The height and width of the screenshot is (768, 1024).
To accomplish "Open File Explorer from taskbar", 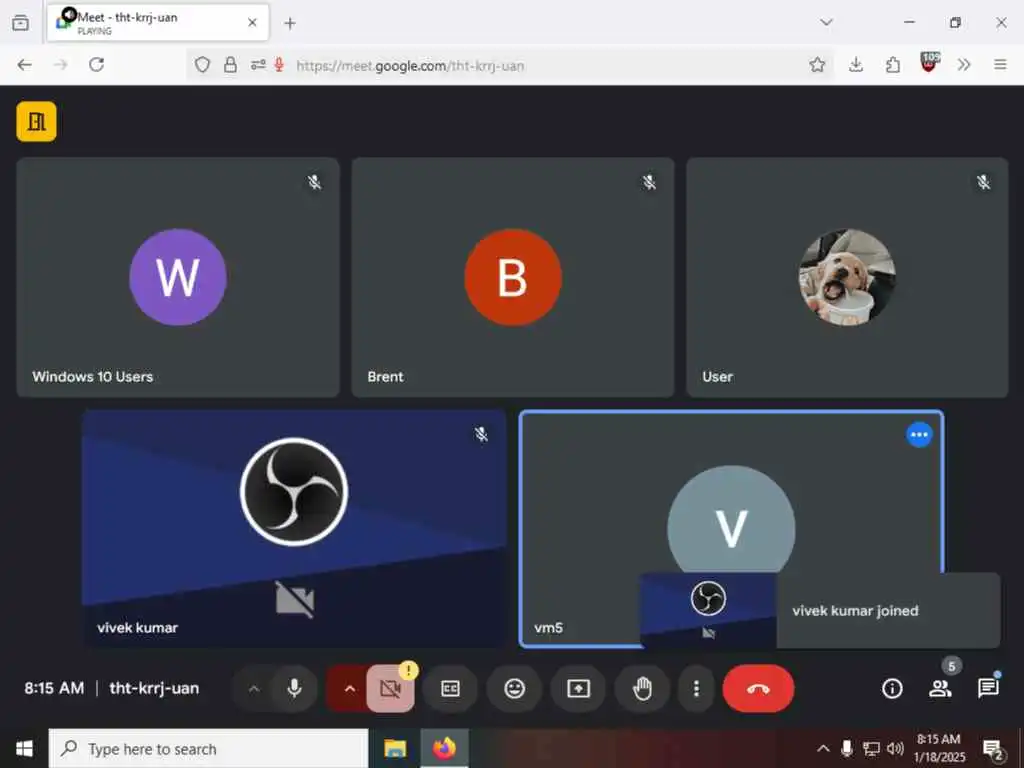I will pos(395,748).
